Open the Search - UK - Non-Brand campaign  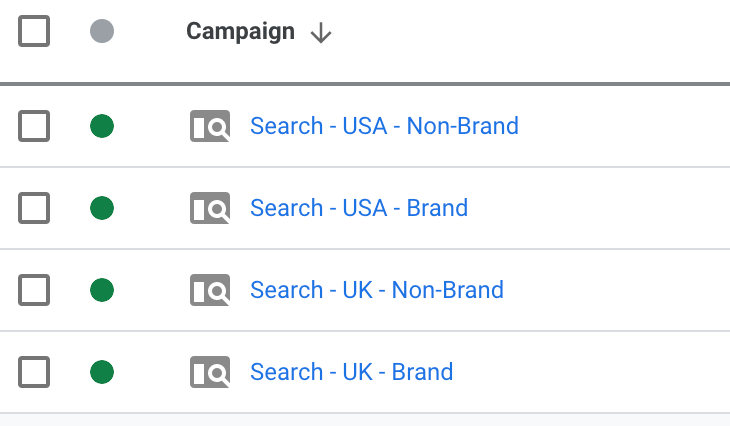click(x=377, y=290)
